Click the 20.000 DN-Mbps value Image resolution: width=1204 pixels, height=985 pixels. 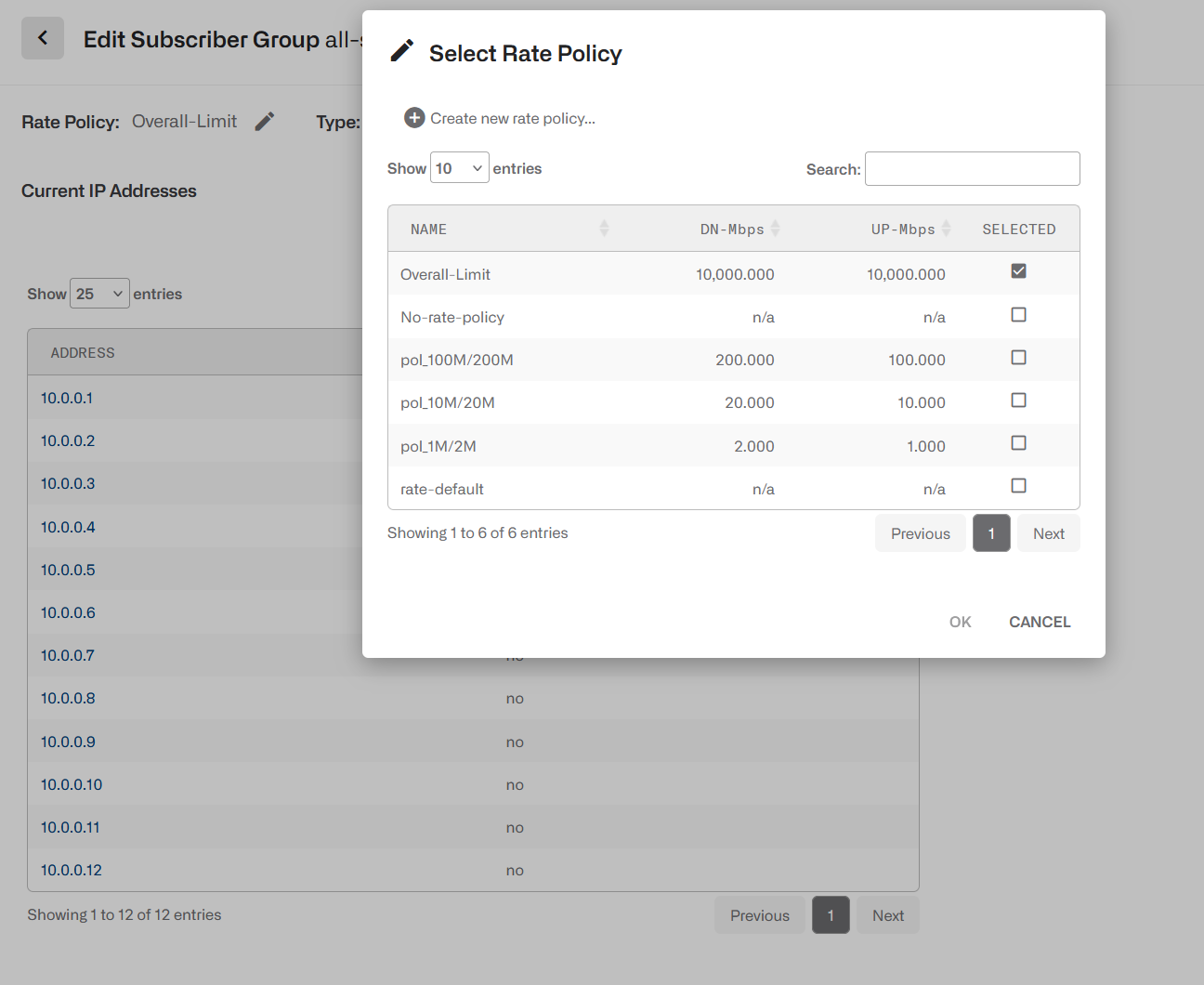(x=750, y=402)
